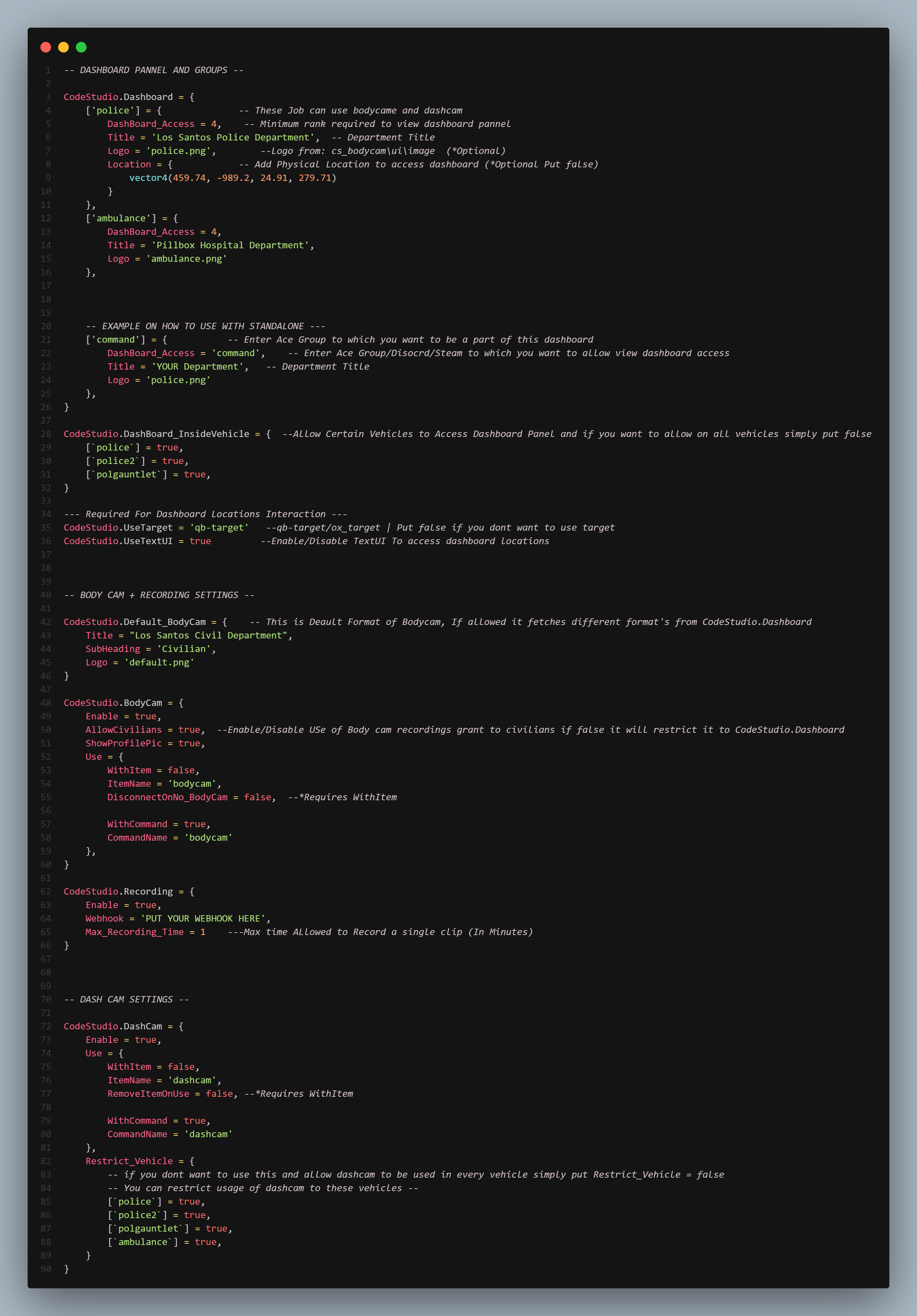Click the 'ambulance.png' logo string
917x1316 pixels.
[x=186, y=259]
